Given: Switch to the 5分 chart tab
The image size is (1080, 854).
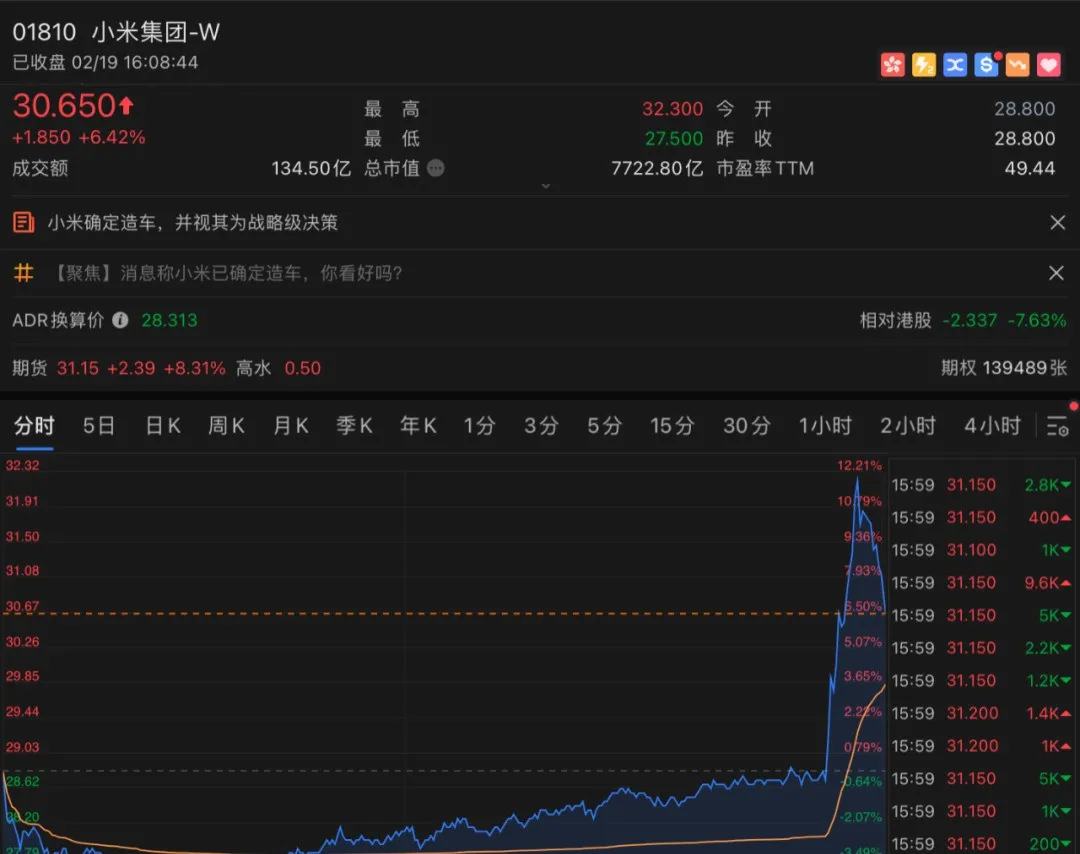Looking at the screenshot, I should [605, 426].
